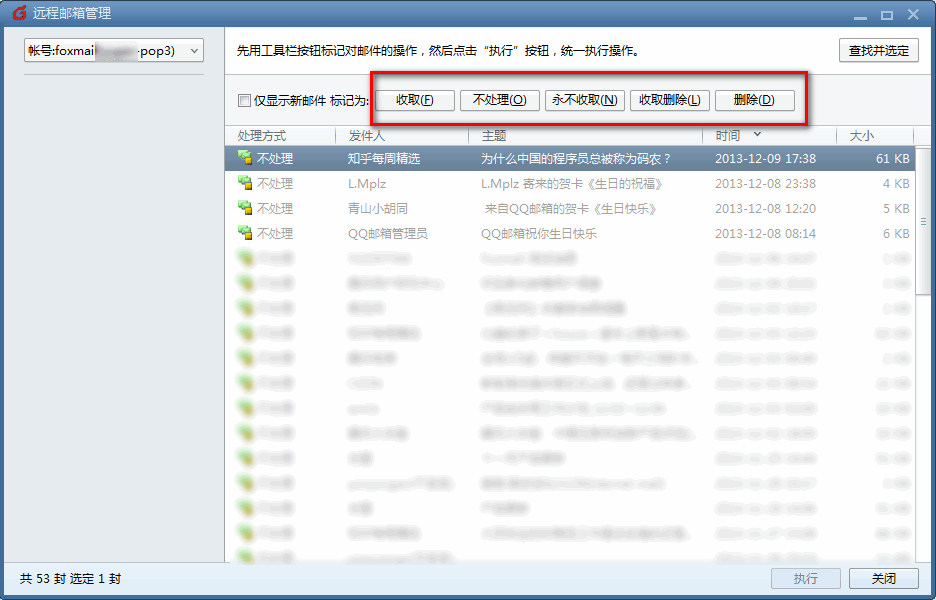Click status icon of 知乎每周精选 email row

pyautogui.click(x=244, y=158)
